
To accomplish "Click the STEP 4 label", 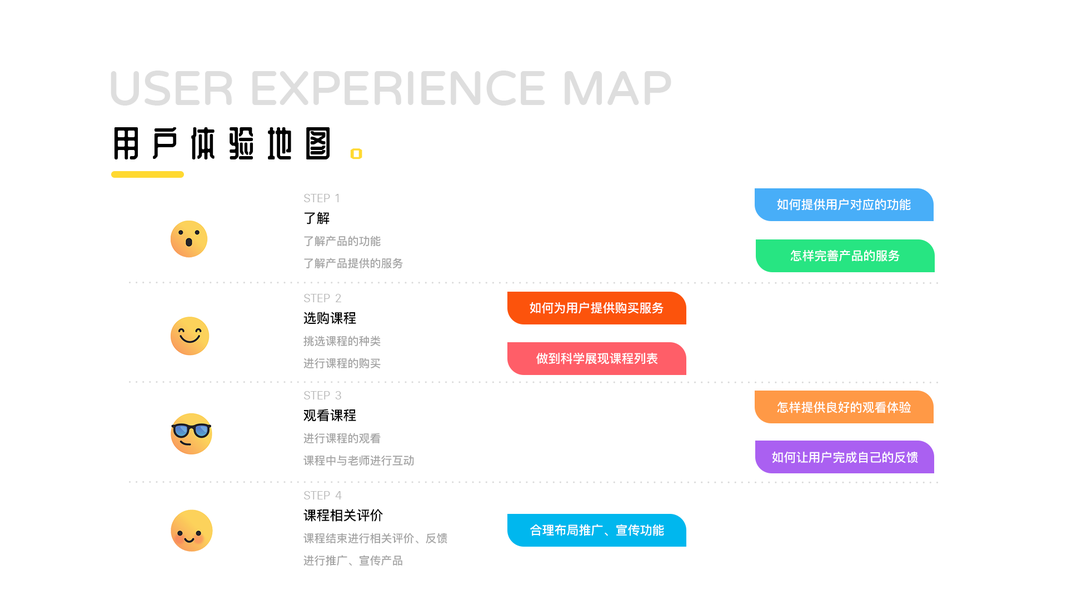I will coord(322,495).
